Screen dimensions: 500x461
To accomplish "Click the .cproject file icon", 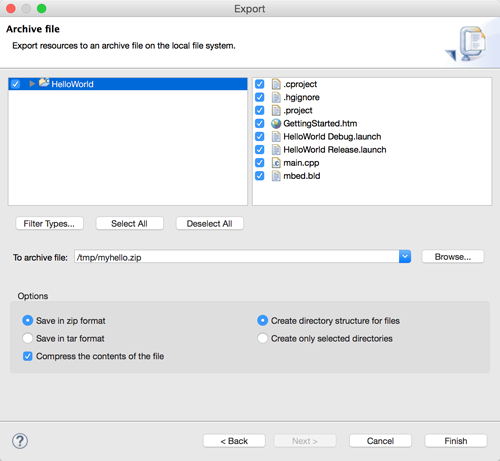I will (x=276, y=84).
